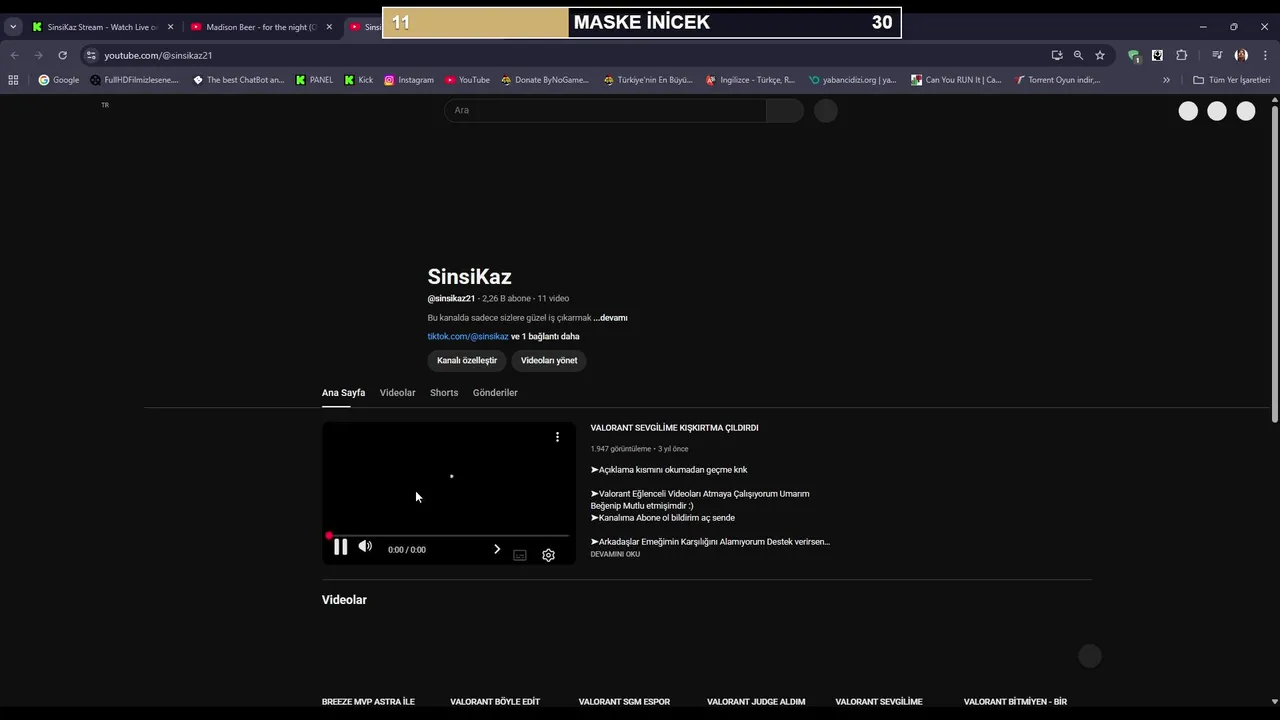Open Instagram bookmark
Viewport: 1280px width, 720px height.
[408, 80]
